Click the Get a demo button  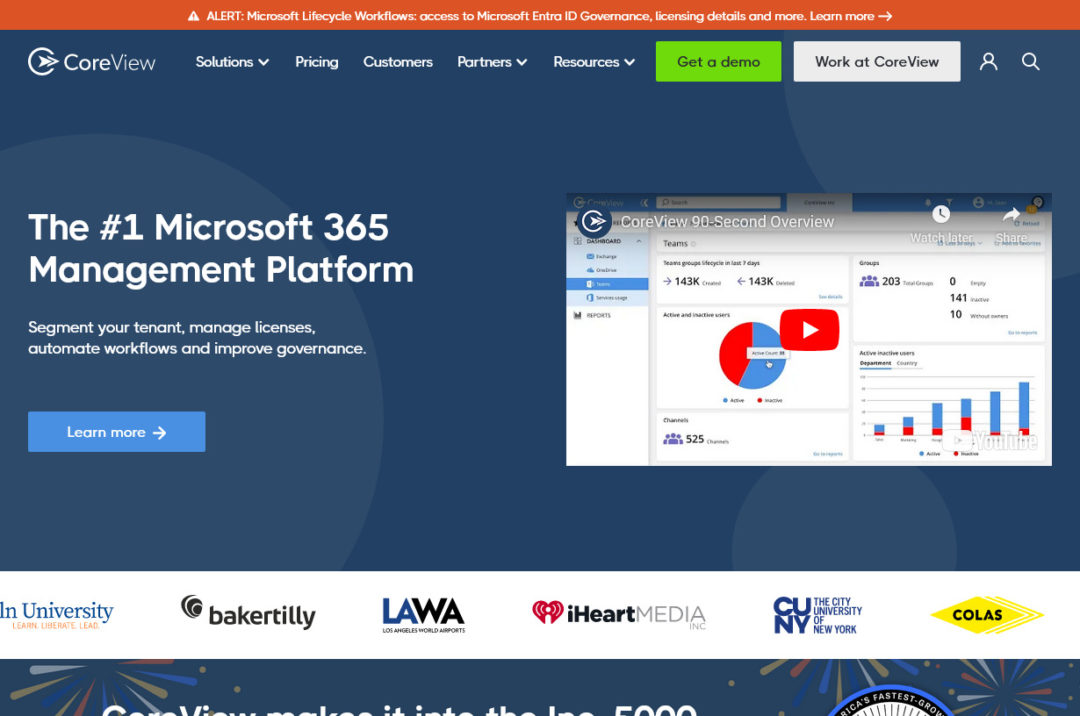(718, 61)
